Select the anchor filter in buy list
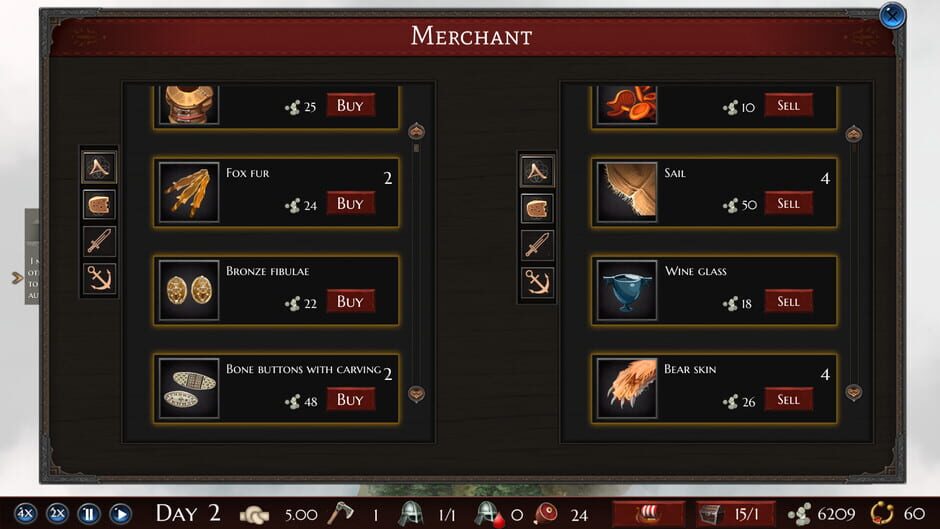This screenshot has height=529, width=940. point(99,279)
